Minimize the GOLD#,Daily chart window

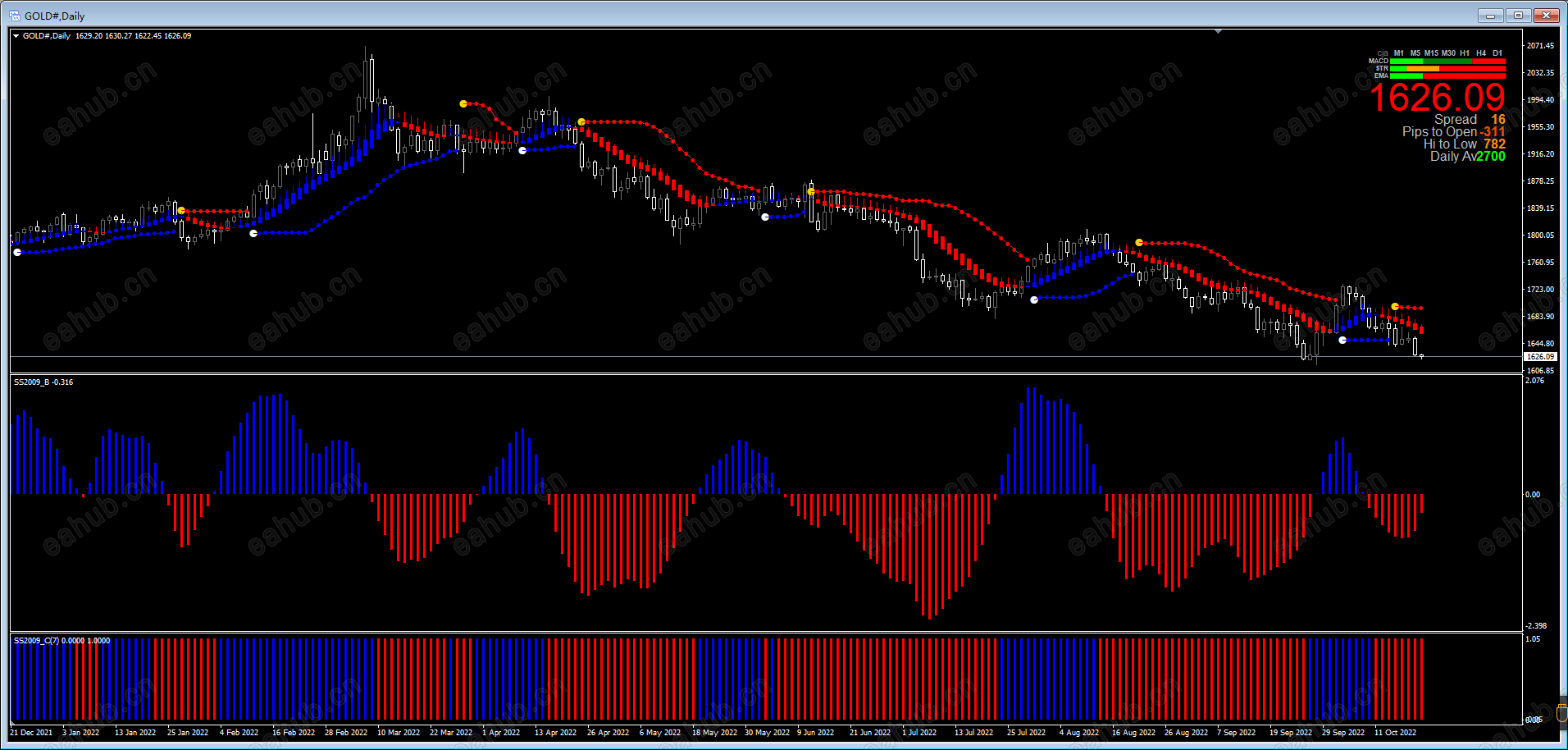pyautogui.click(x=1491, y=16)
